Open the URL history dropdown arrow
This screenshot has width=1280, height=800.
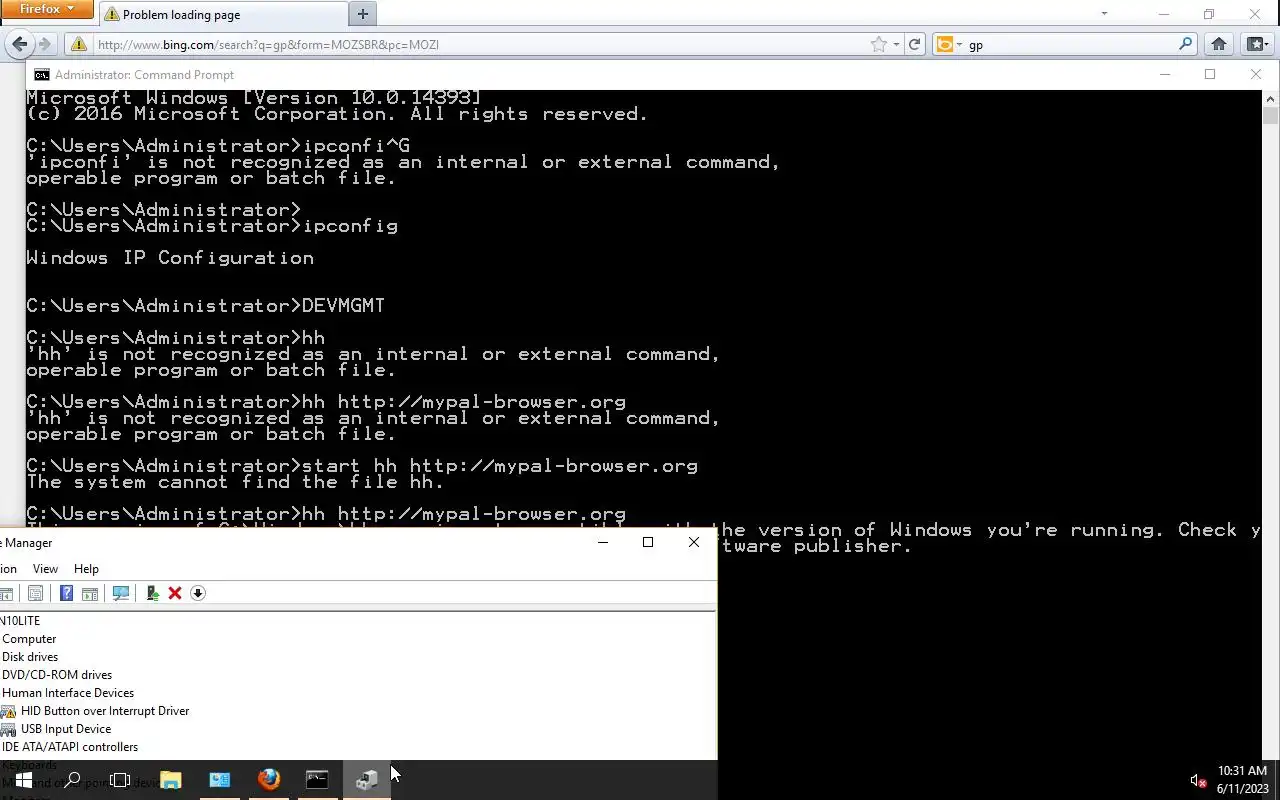point(896,44)
